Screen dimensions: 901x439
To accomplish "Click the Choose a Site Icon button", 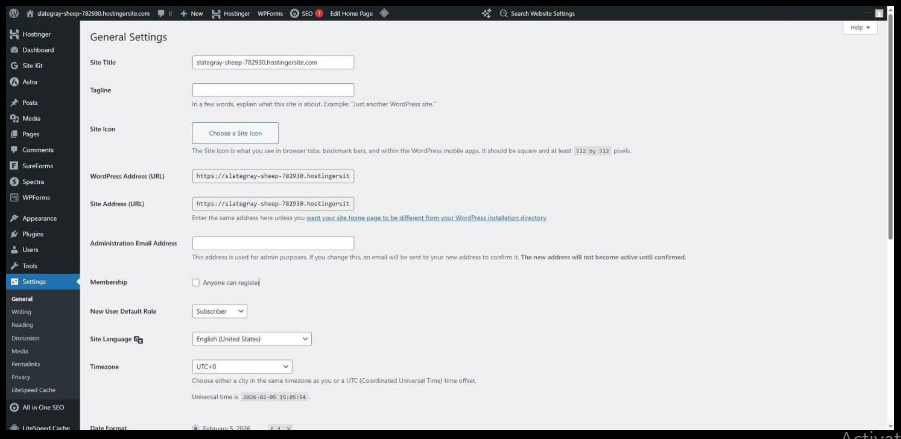I will [x=235, y=133].
